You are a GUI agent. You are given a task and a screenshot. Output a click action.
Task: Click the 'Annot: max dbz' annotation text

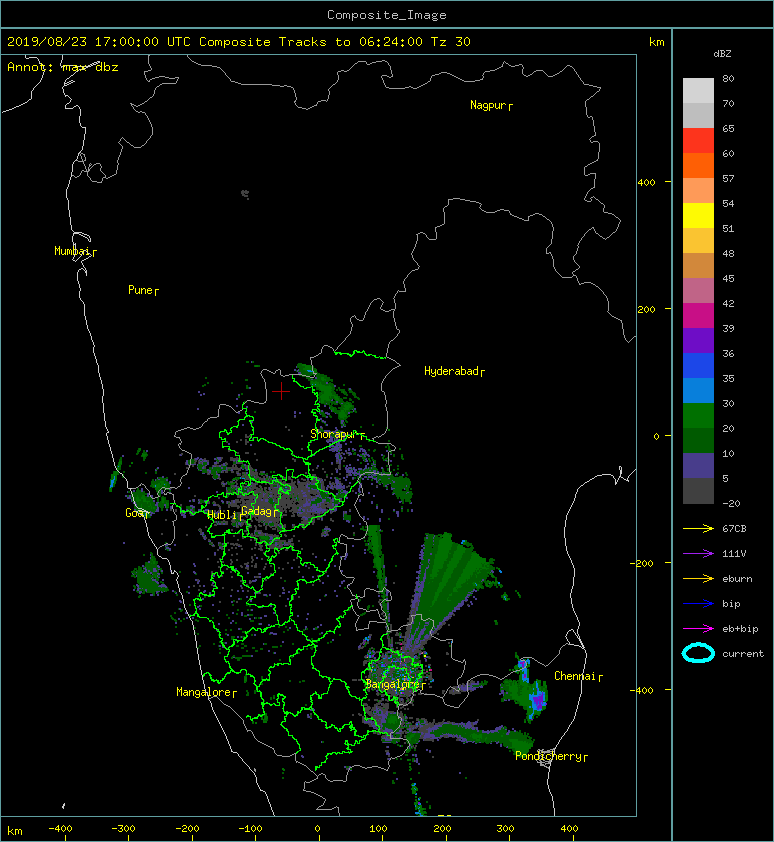(x=63, y=67)
